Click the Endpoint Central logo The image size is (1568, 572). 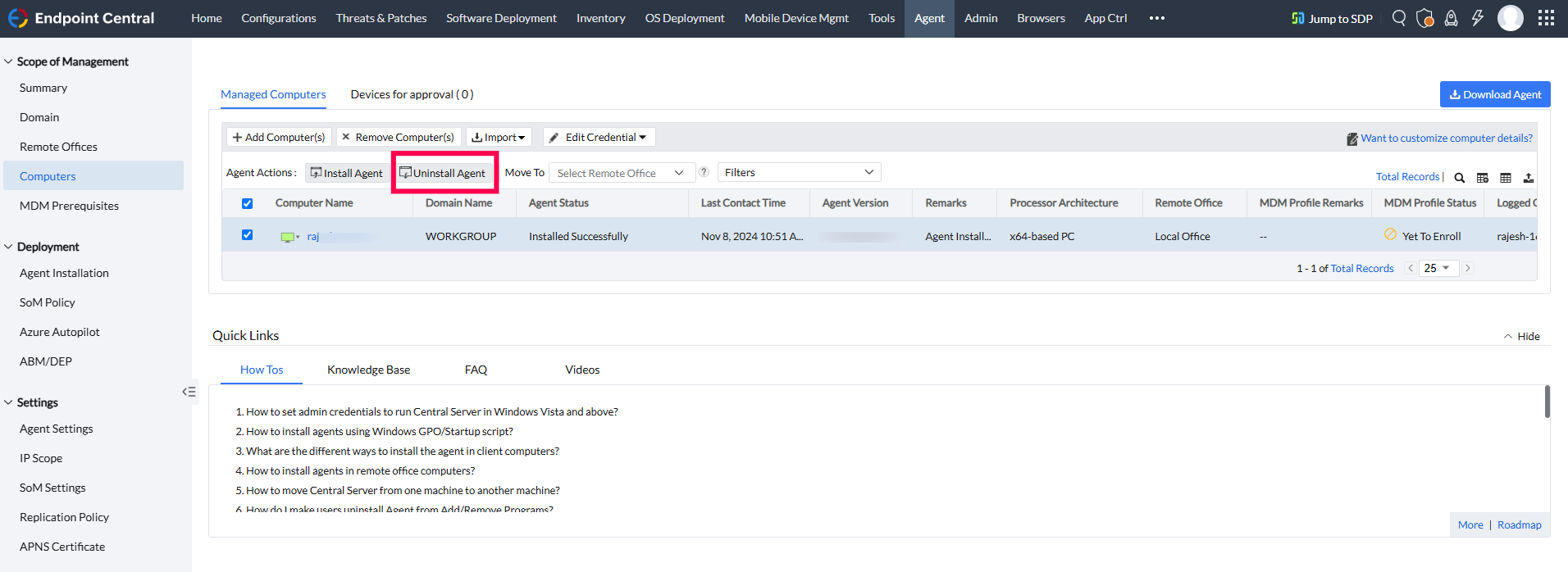pos(80,18)
